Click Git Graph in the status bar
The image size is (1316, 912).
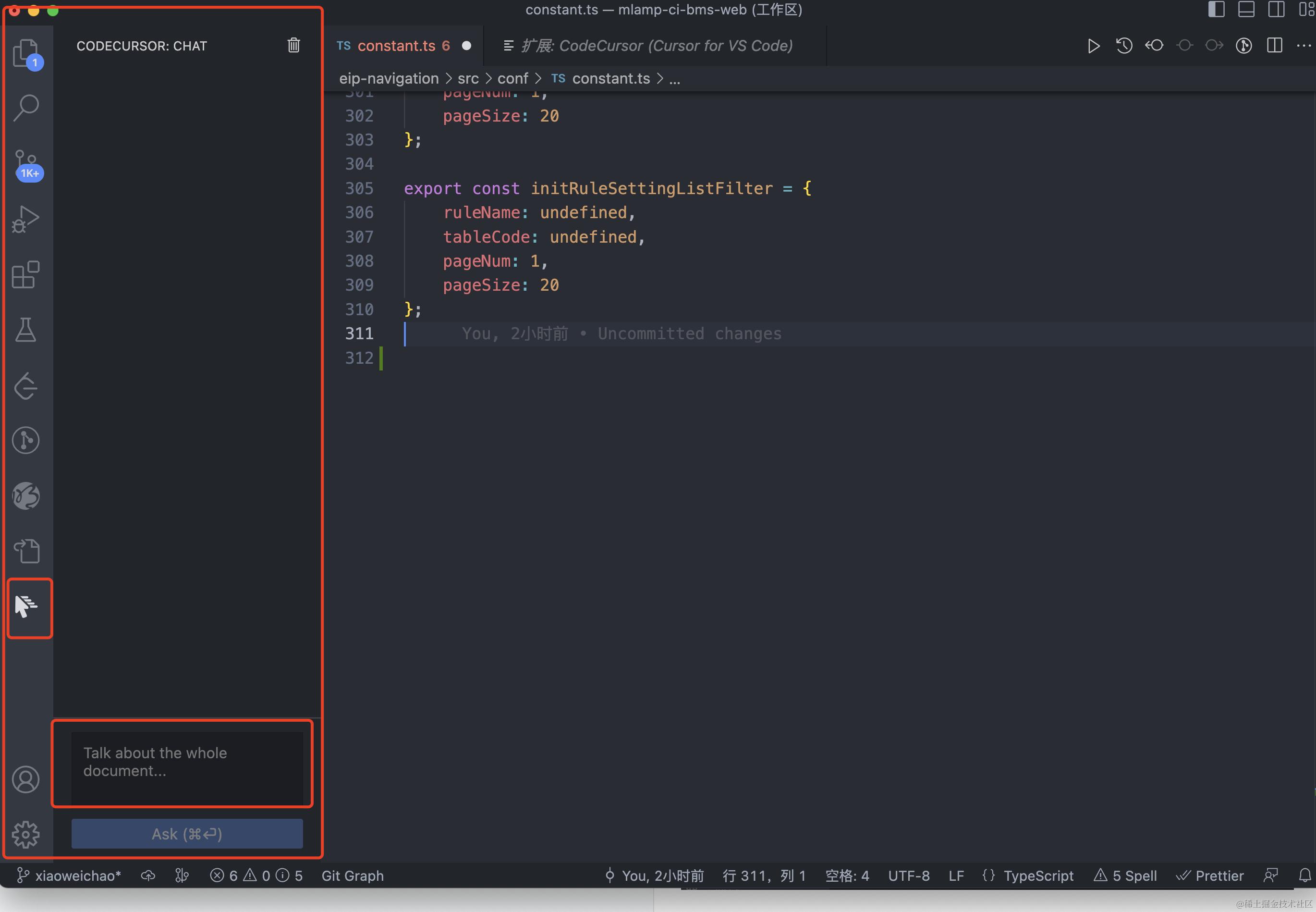pos(353,875)
